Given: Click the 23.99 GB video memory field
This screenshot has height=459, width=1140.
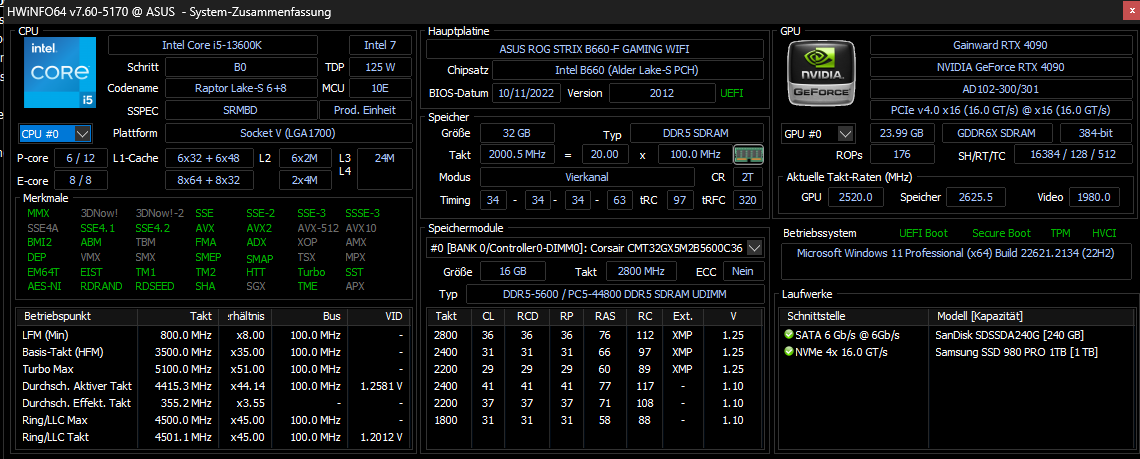Looking at the screenshot, I should point(902,134).
